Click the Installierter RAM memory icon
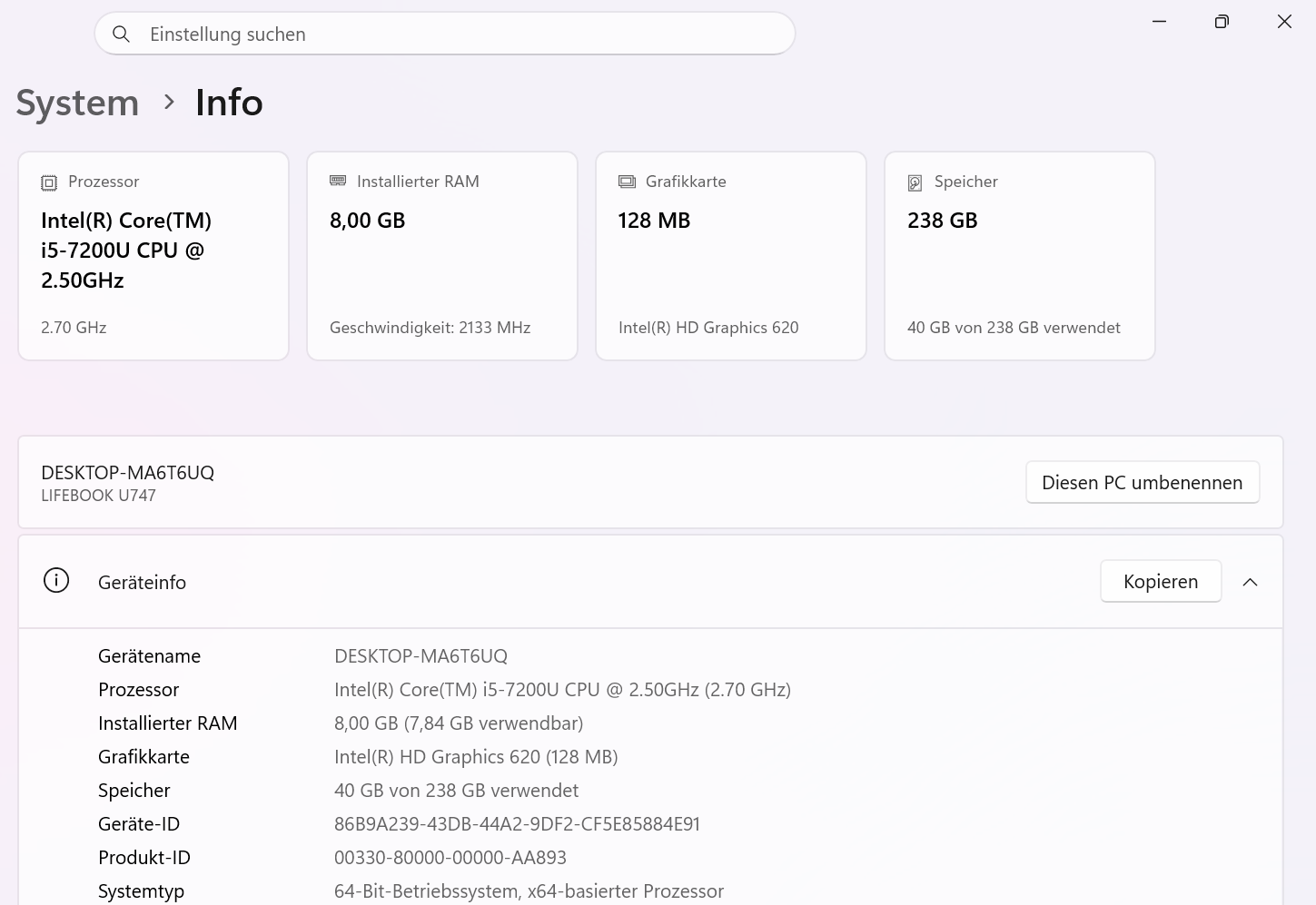Viewport: 1316px width, 905px height. (x=338, y=182)
